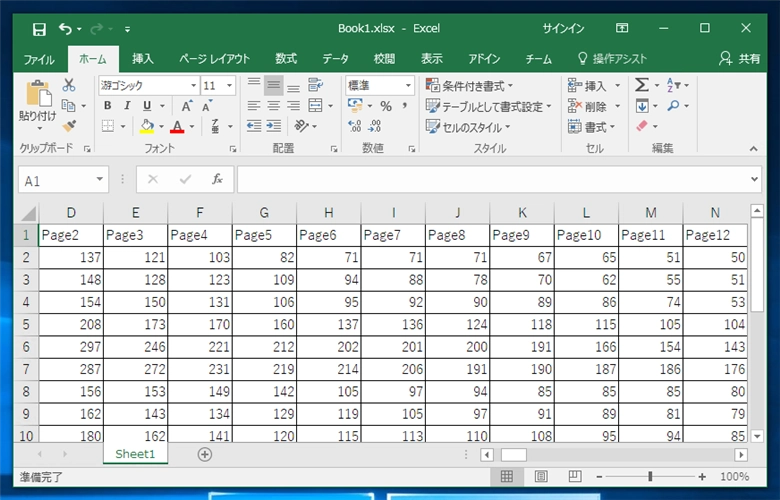This screenshot has width=780, height=500.
Task: Click the Decrease Decimal icon
Action: [374, 126]
